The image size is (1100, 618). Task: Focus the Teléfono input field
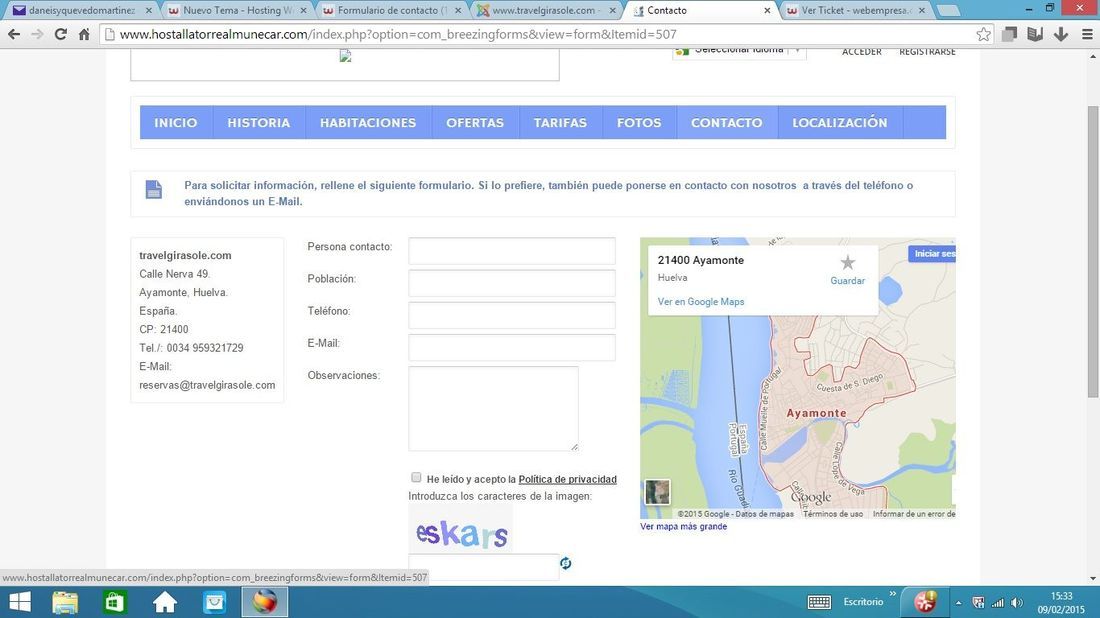coord(512,315)
